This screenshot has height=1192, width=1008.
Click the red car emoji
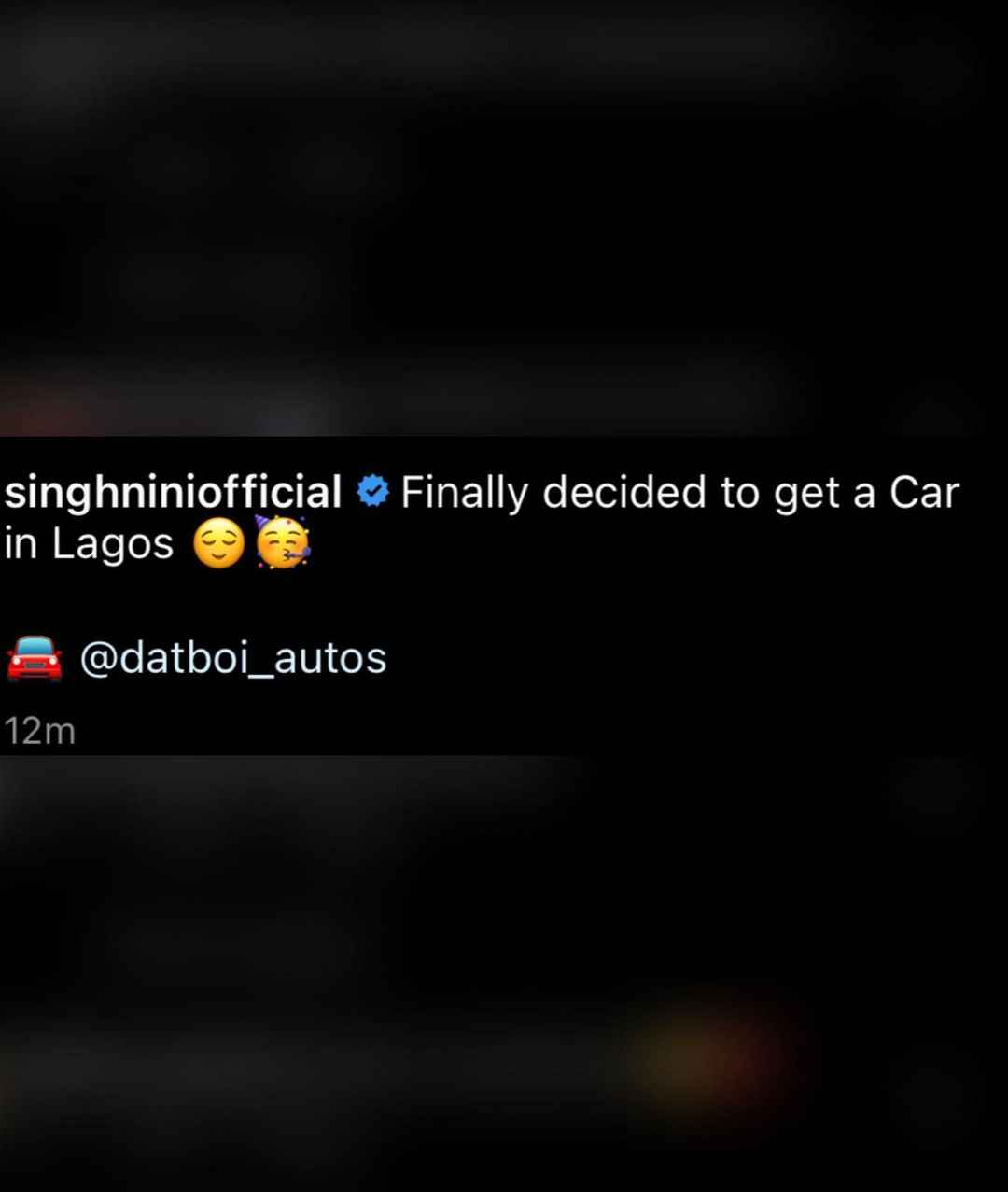click(35, 658)
